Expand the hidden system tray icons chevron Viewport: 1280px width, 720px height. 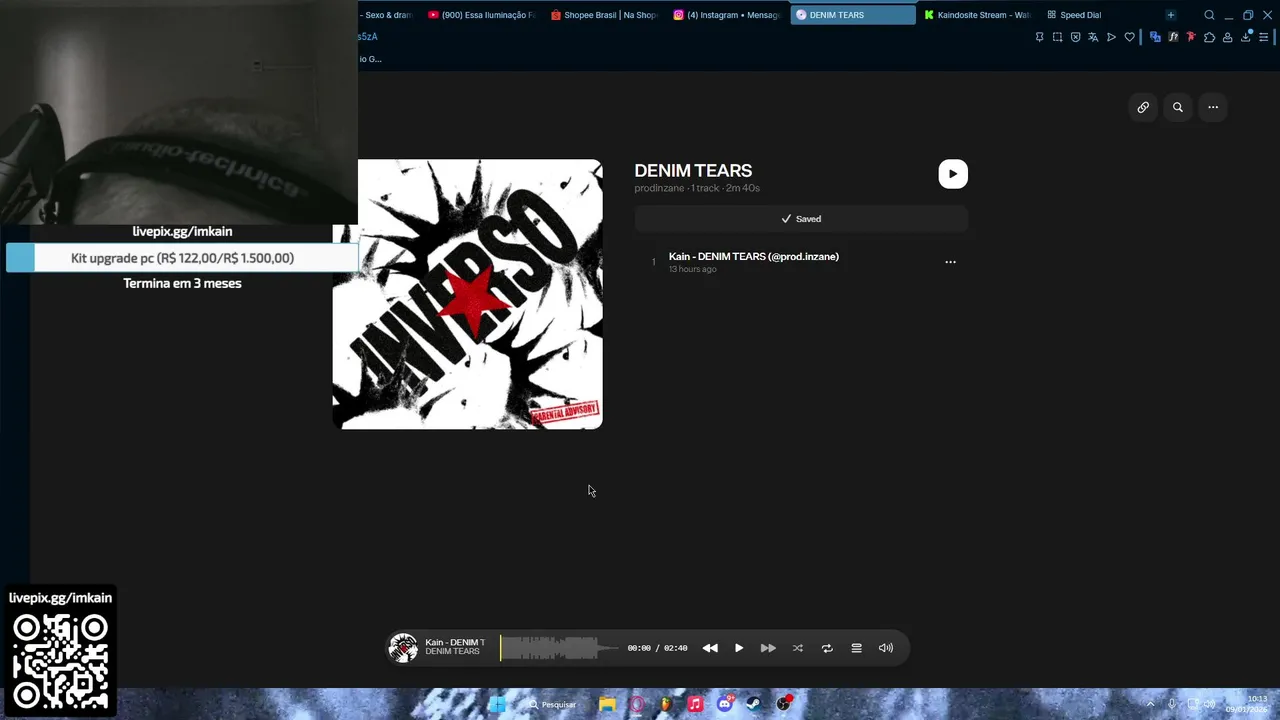(x=1150, y=704)
